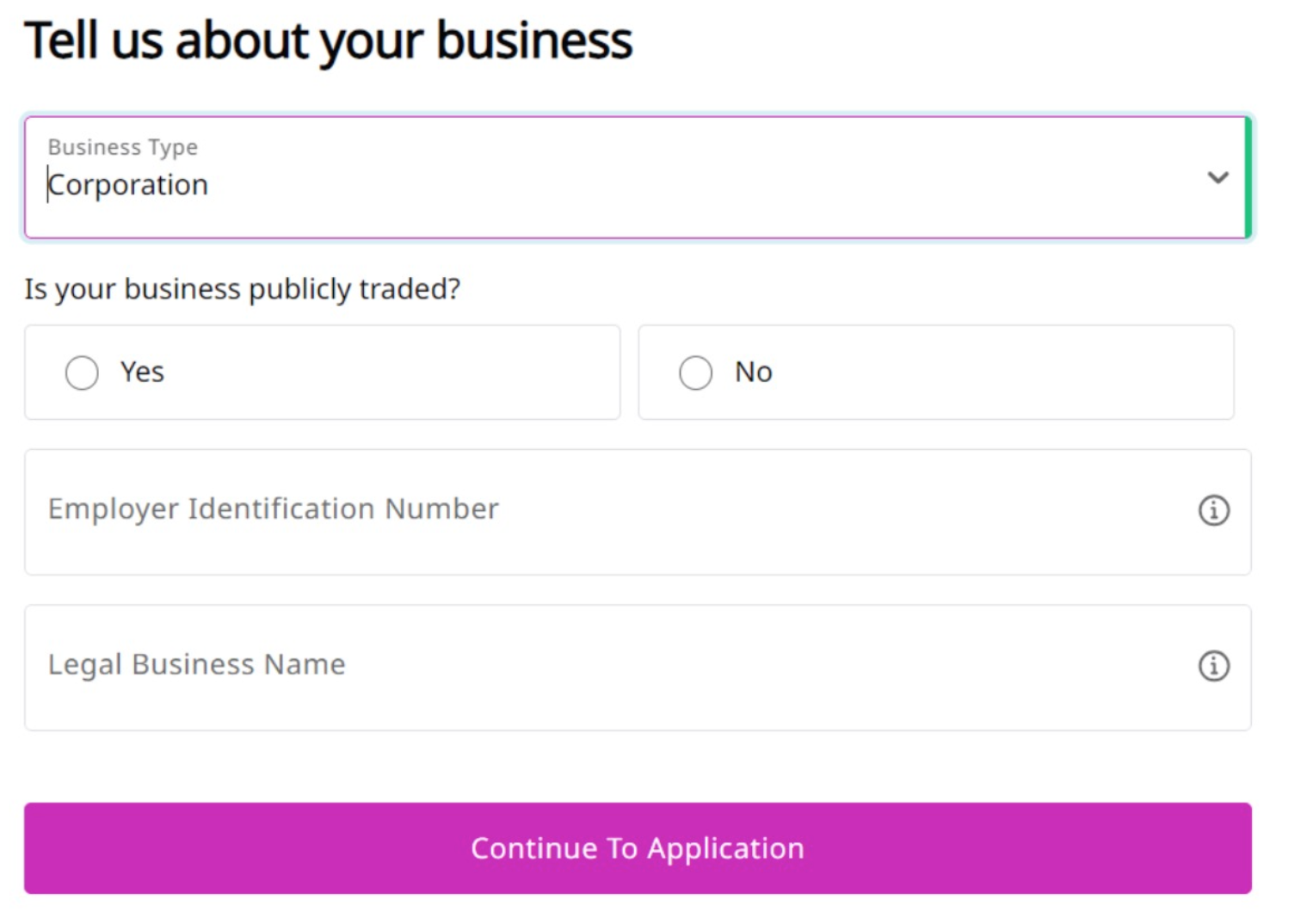Click the Legal Business Name input field
The width and height of the screenshot is (1313, 924).
(602, 668)
